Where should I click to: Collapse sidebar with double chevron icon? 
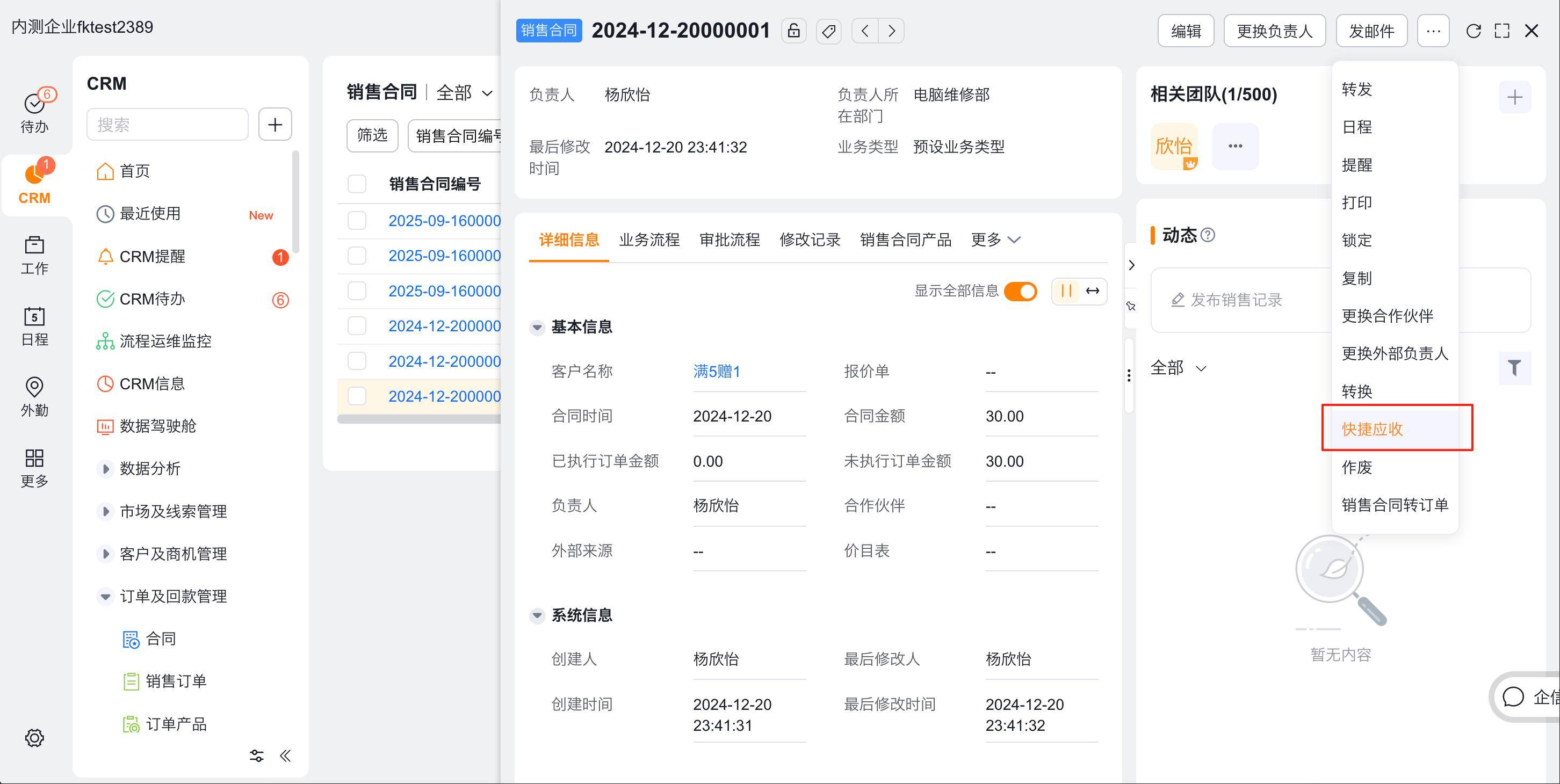pos(285,755)
